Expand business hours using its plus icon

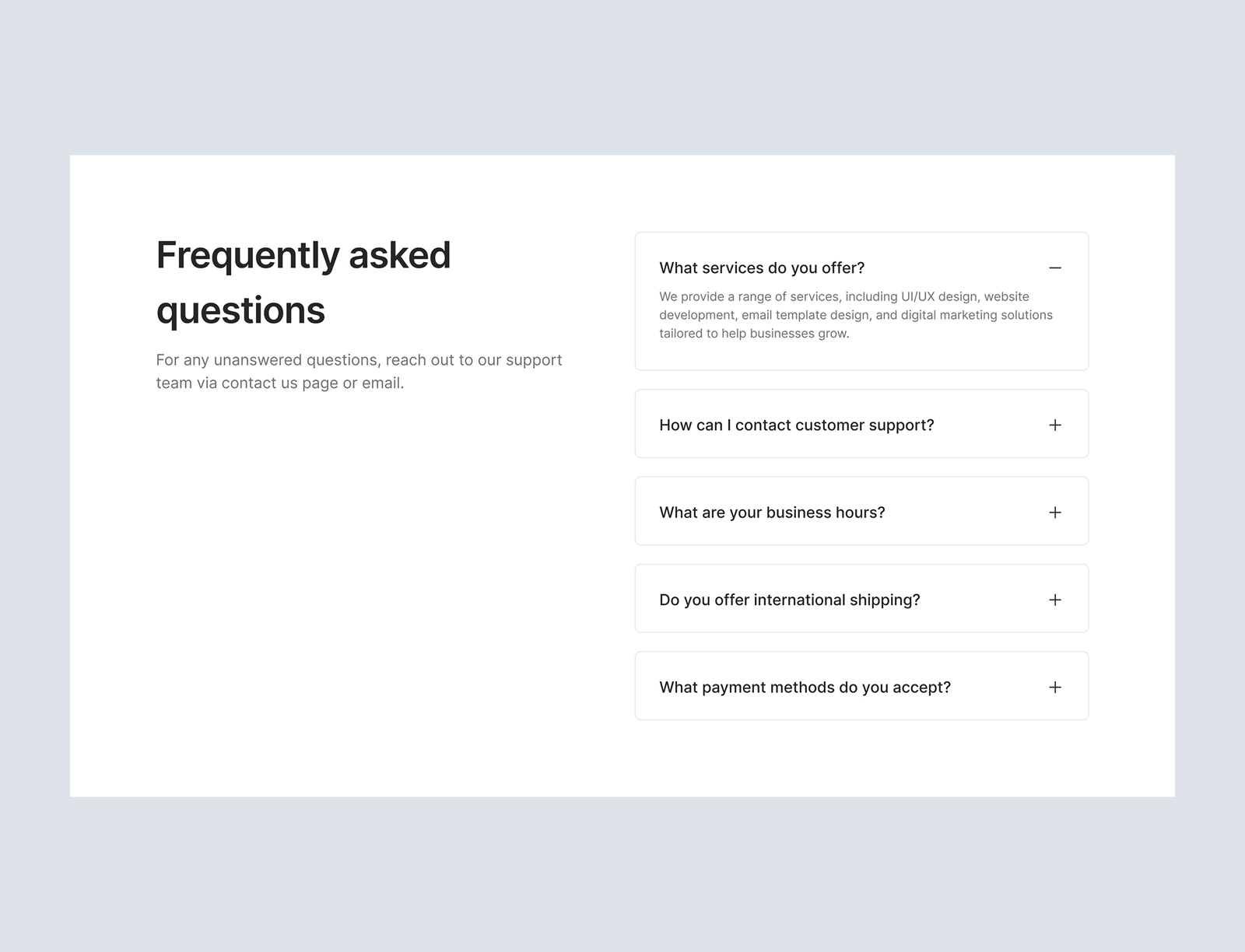(x=1054, y=513)
